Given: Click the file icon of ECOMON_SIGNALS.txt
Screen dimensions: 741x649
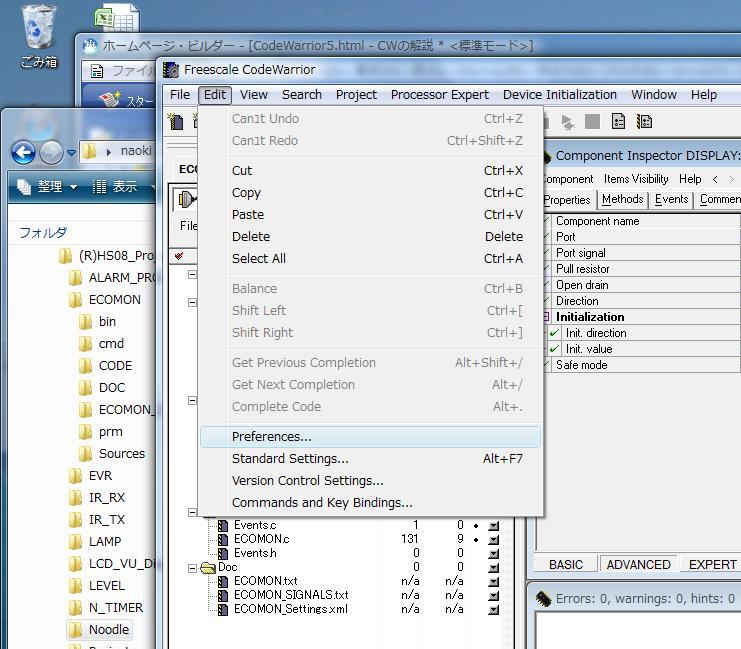Looking at the screenshot, I should coord(223,595).
